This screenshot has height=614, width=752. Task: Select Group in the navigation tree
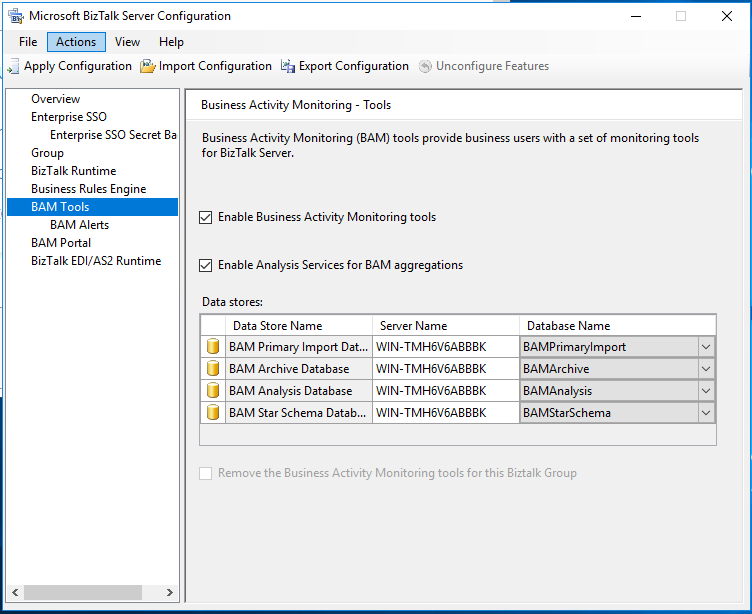(x=47, y=153)
